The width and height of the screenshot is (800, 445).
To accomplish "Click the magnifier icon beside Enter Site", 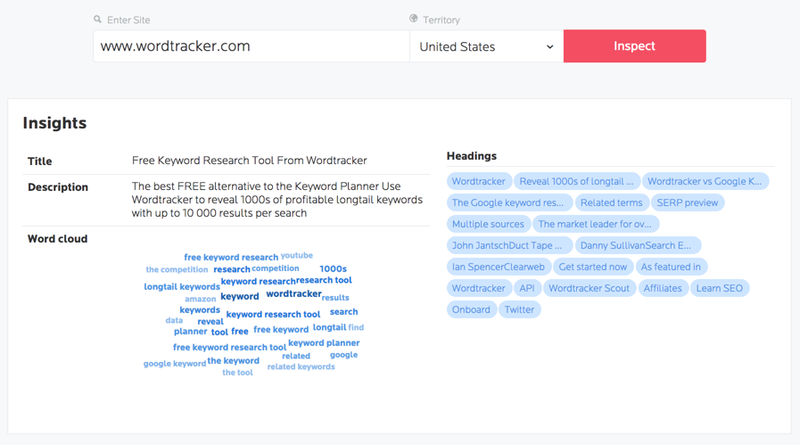I will click(97, 19).
